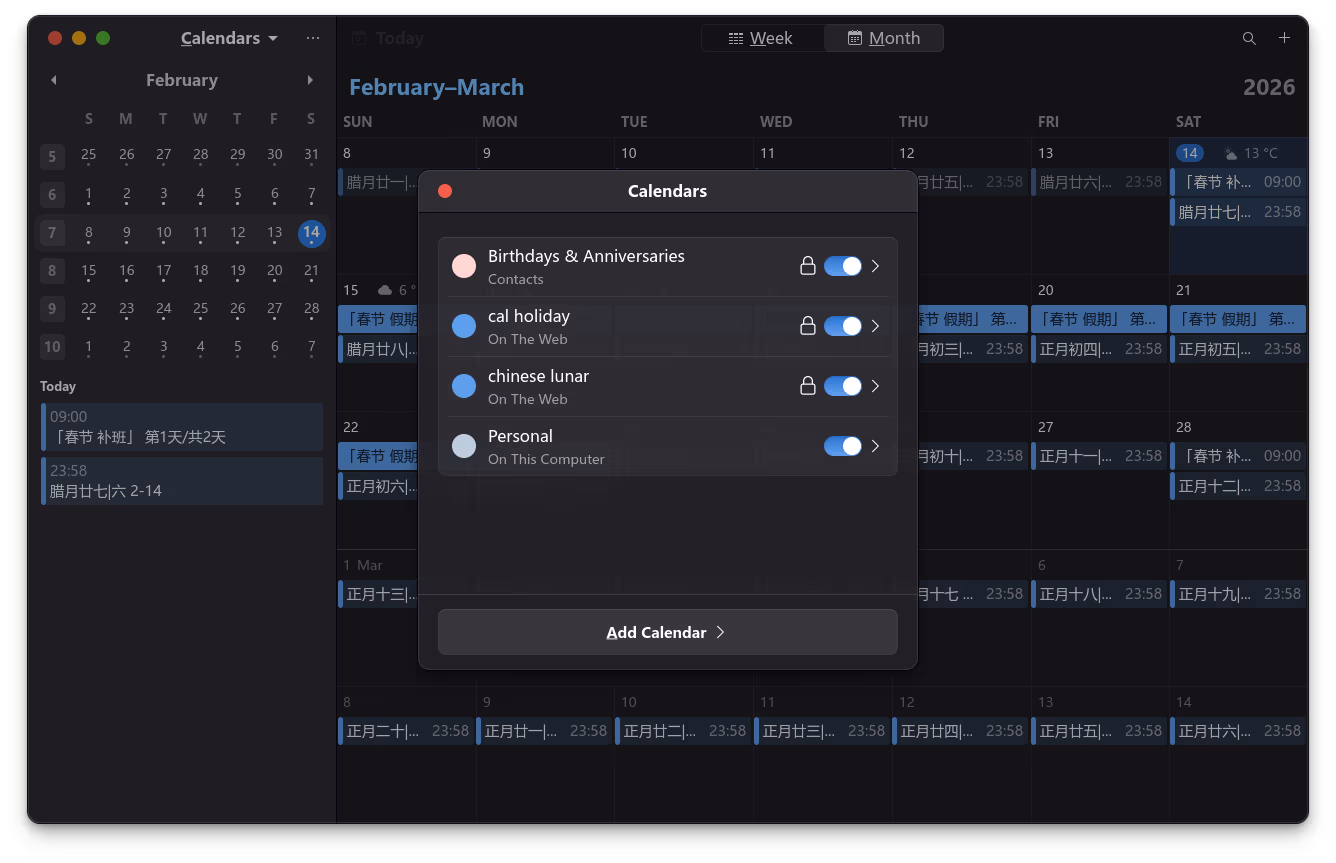The width and height of the screenshot is (1336, 863).
Task: Click the chinese lunar color dot
Action: click(x=464, y=386)
